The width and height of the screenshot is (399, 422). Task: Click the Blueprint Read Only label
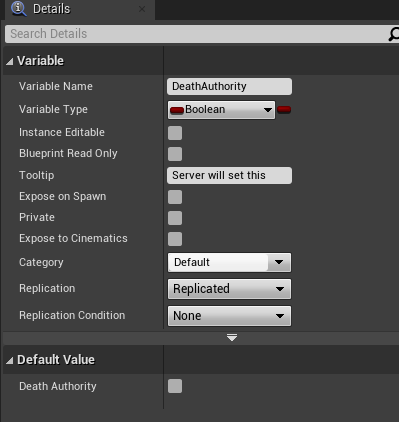pyautogui.click(x=68, y=153)
